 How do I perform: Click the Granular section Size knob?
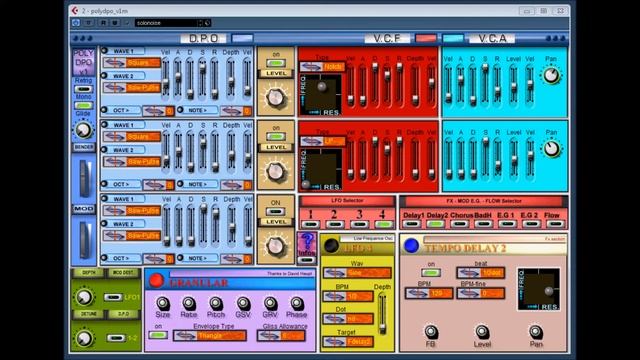(x=162, y=304)
